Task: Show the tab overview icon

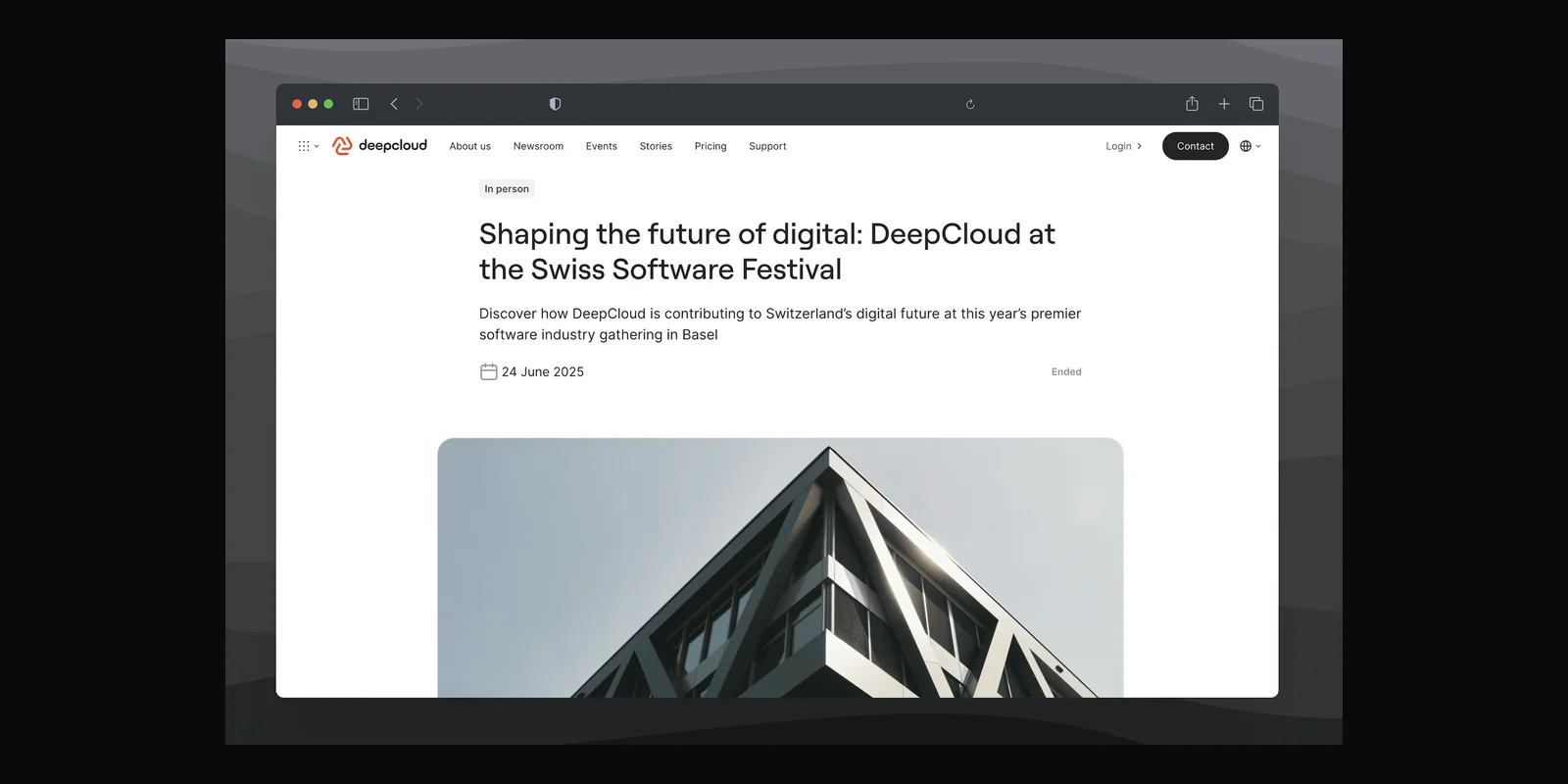Action: pos(1256,104)
